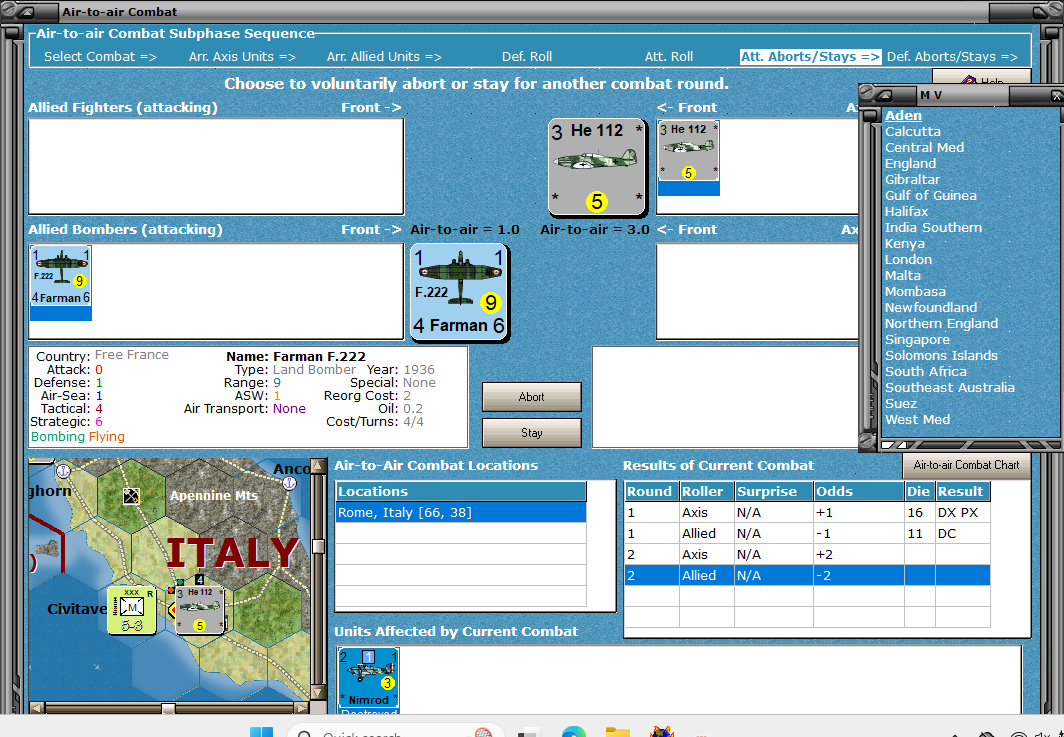Select South Africa in M V list
This screenshot has width=1064, height=737.
click(926, 372)
